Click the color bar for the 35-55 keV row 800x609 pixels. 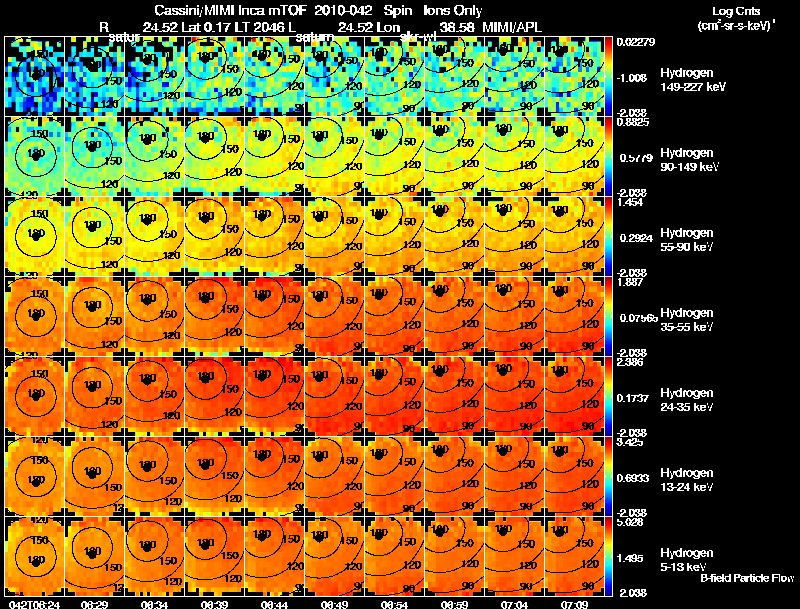[x=608, y=317]
